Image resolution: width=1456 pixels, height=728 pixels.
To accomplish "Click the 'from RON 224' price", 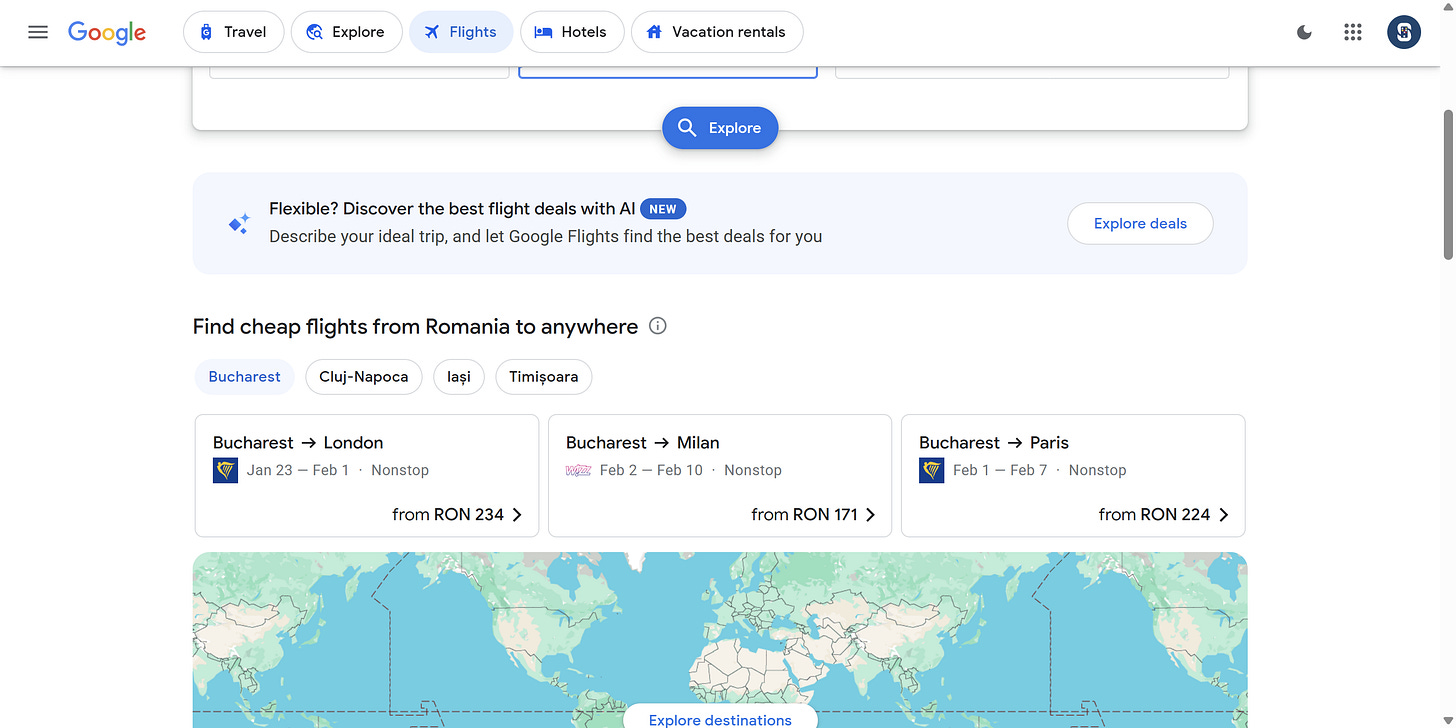I will pyautogui.click(x=1154, y=515).
